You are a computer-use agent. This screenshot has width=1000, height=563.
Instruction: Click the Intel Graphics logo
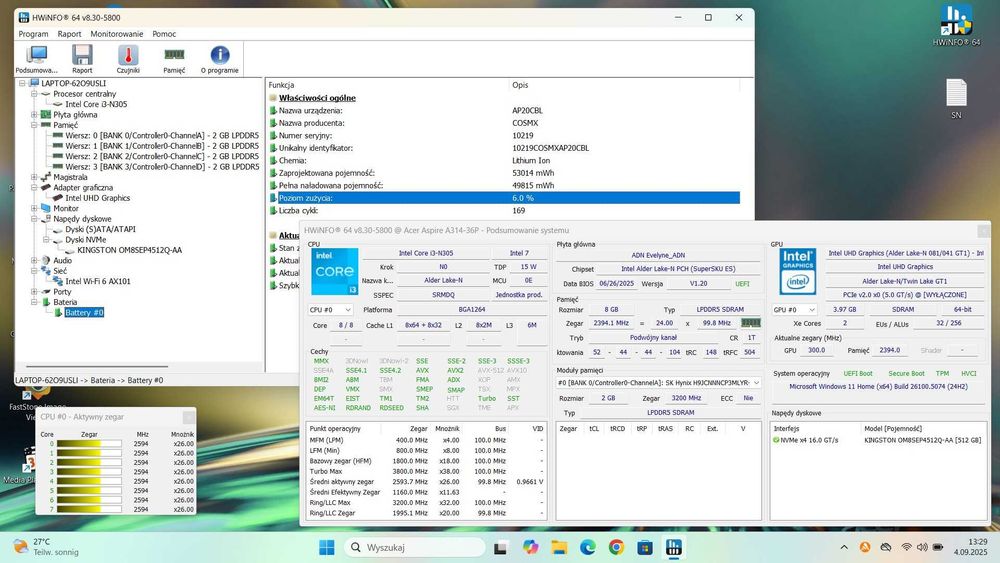(x=797, y=272)
